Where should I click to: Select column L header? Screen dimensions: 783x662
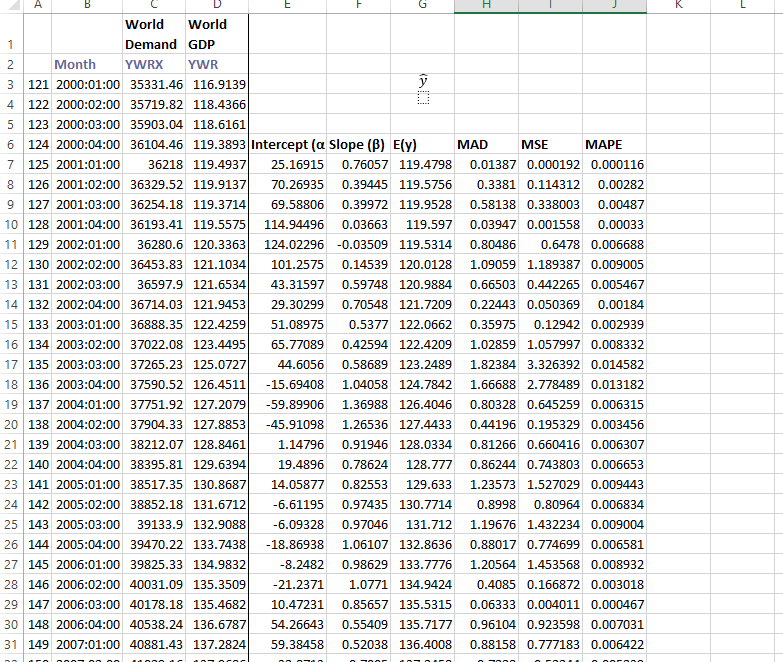click(x=742, y=5)
